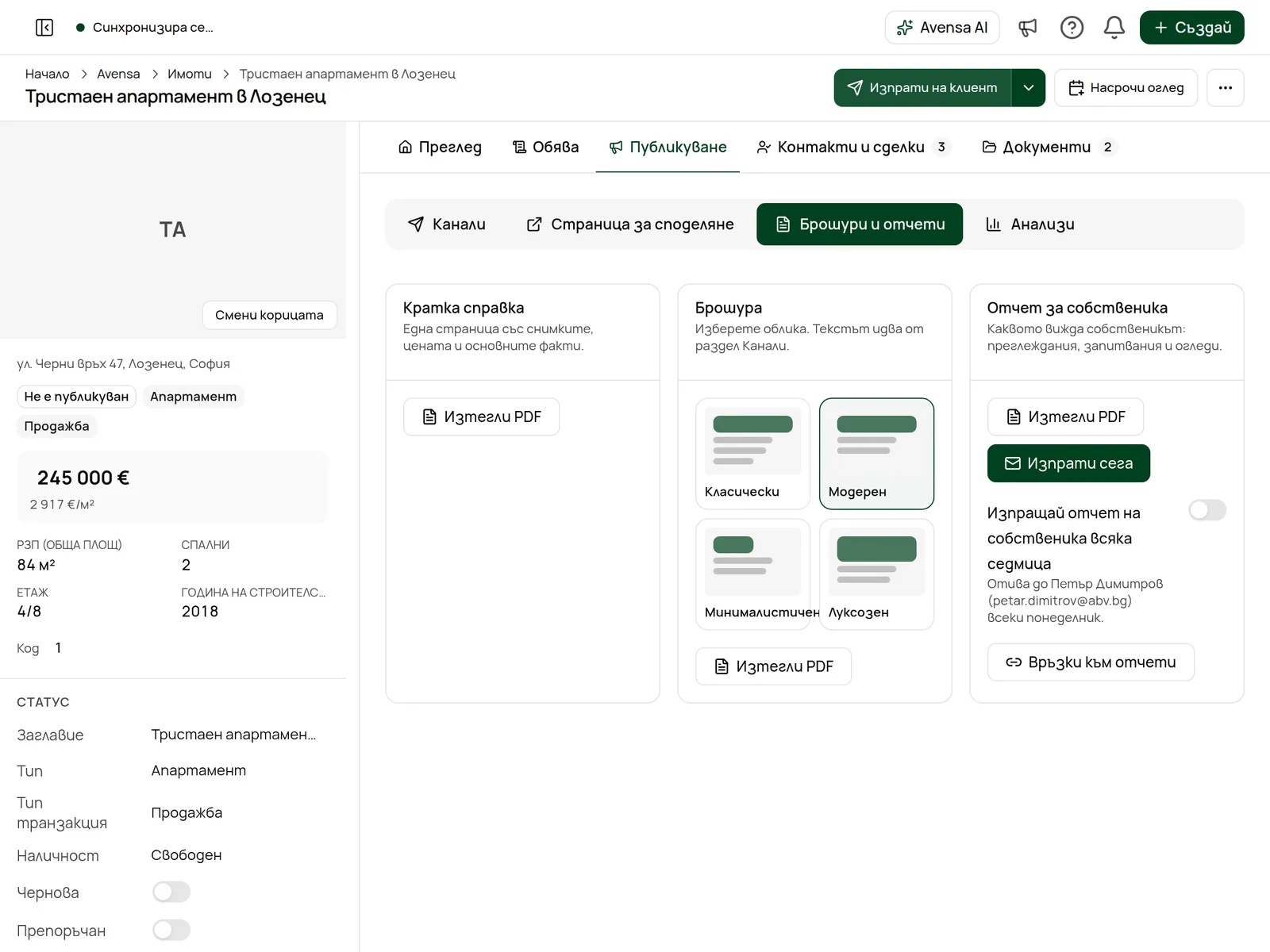The height and width of the screenshot is (952, 1270).
Task: Click the 245 000 € price
Action: click(x=83, y=478)
